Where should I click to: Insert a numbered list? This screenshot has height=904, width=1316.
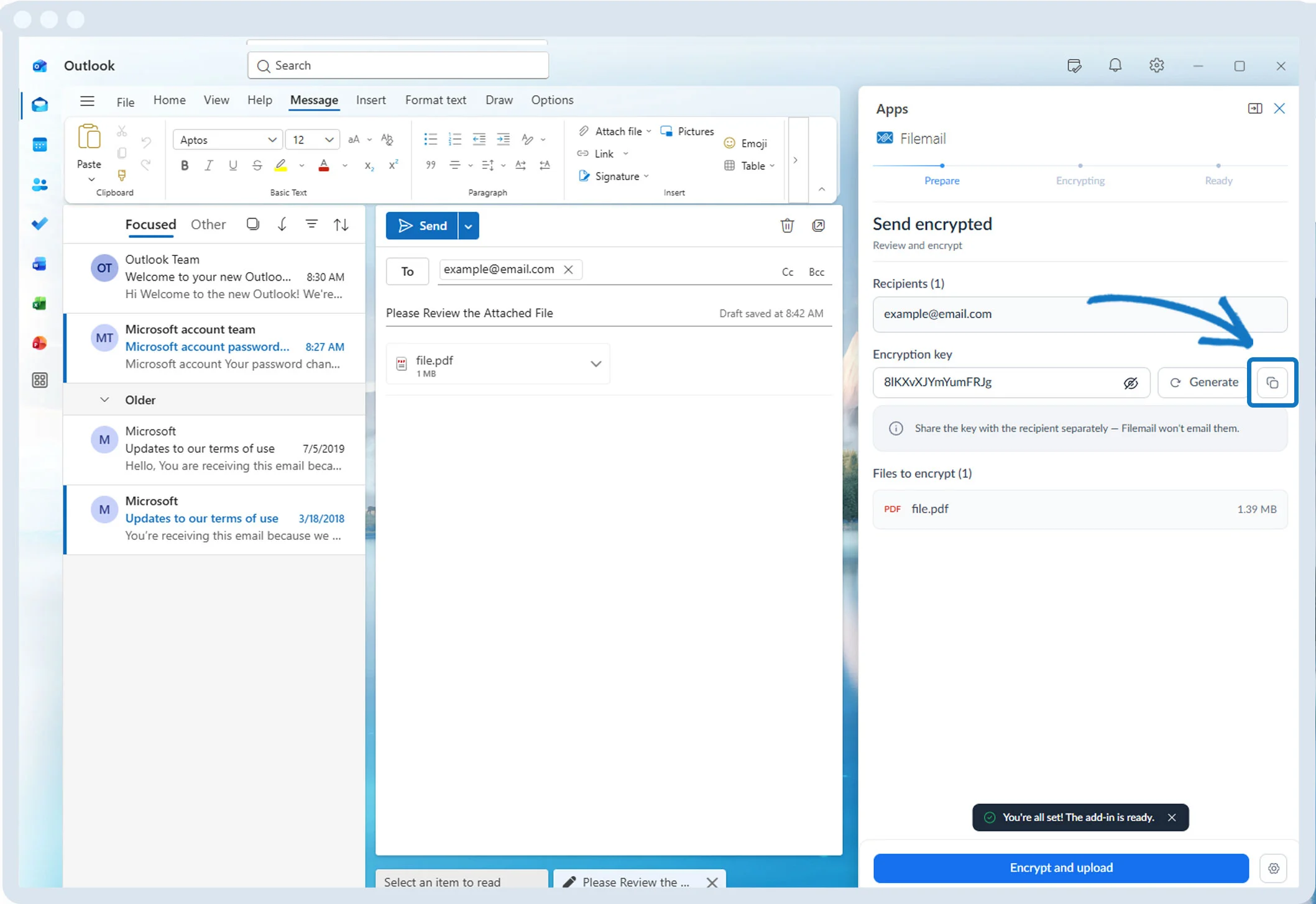click(x=455, y=139)
